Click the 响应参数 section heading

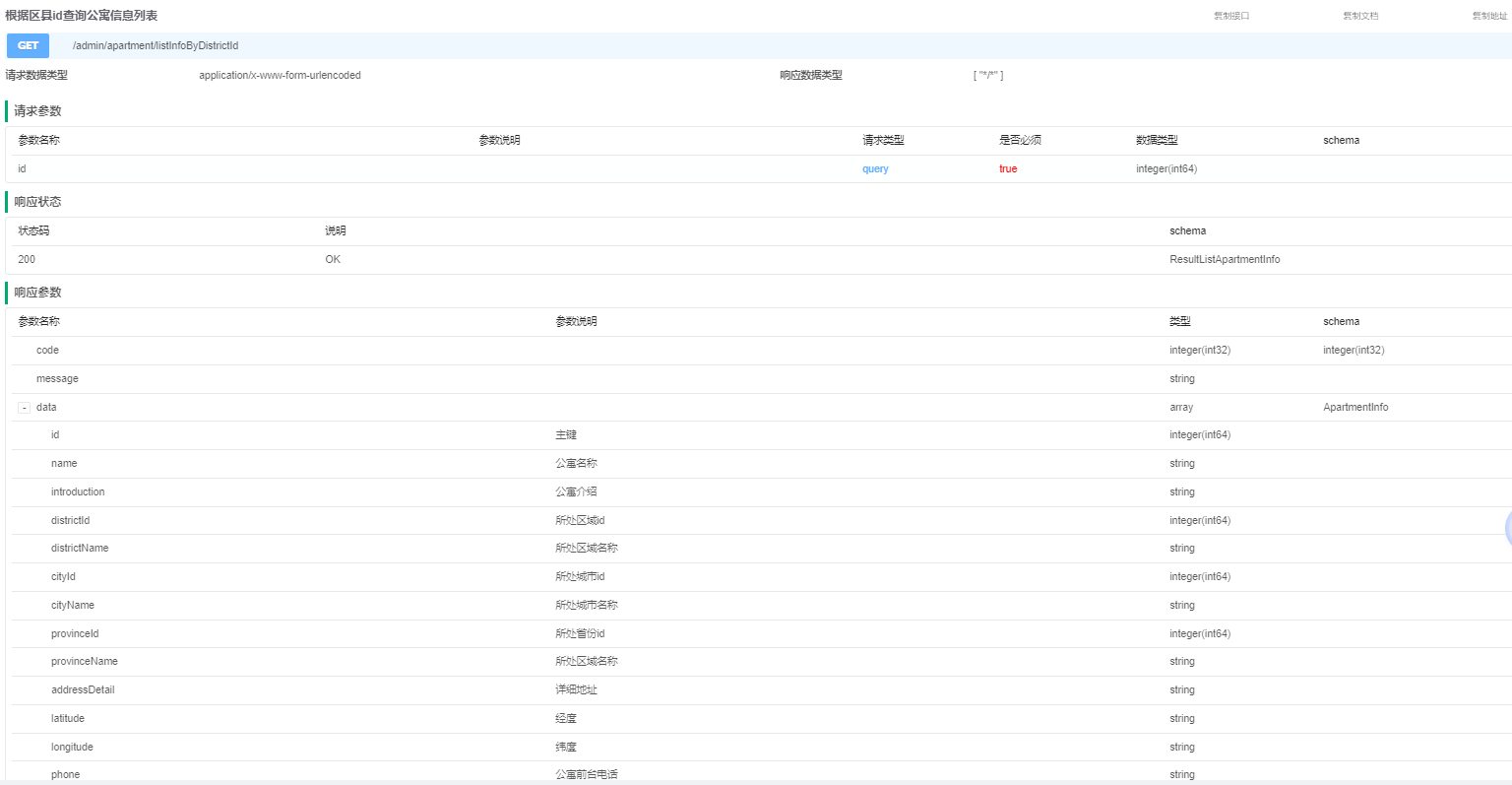(37, 293)
